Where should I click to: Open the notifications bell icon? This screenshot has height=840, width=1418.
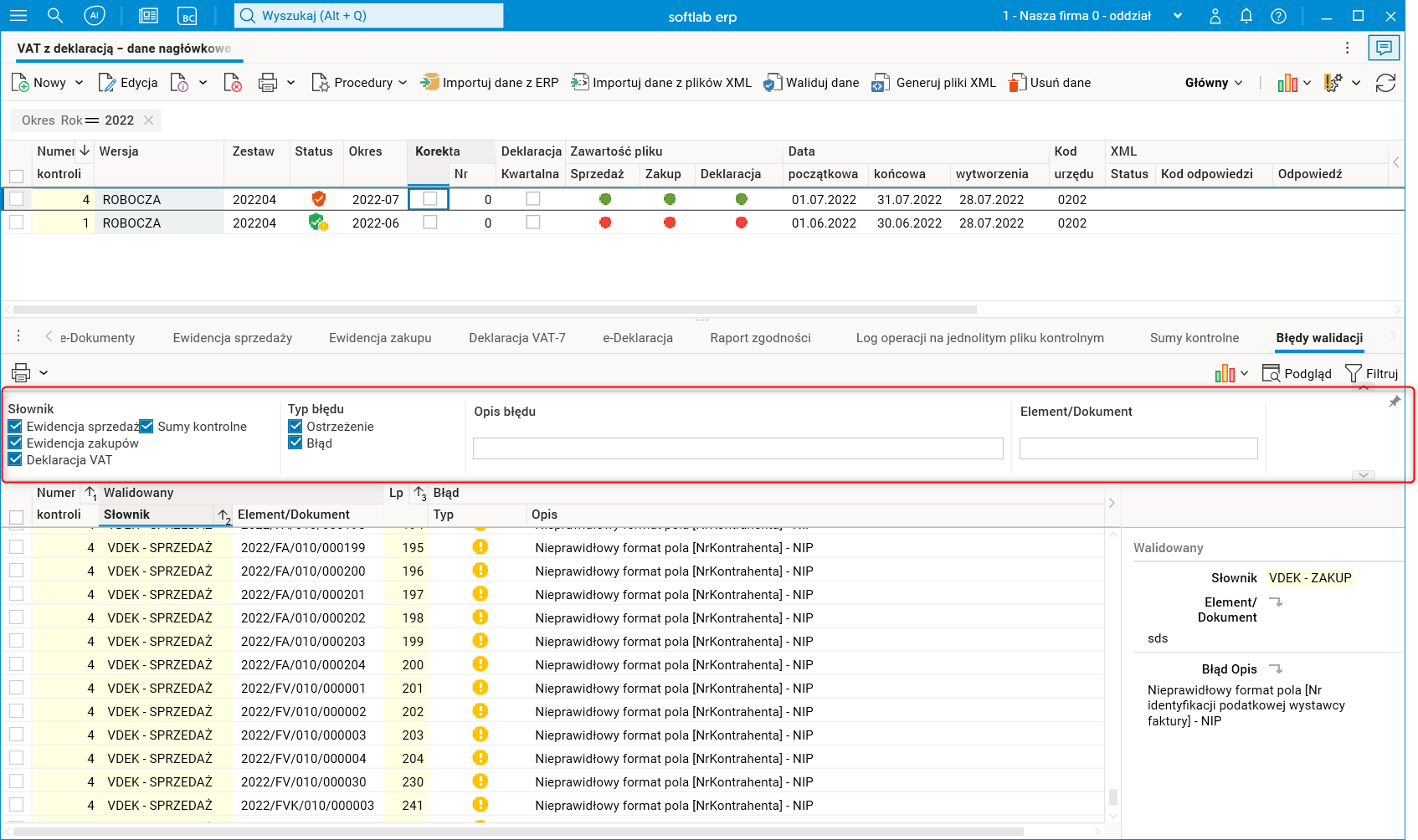click(1246, 16)
